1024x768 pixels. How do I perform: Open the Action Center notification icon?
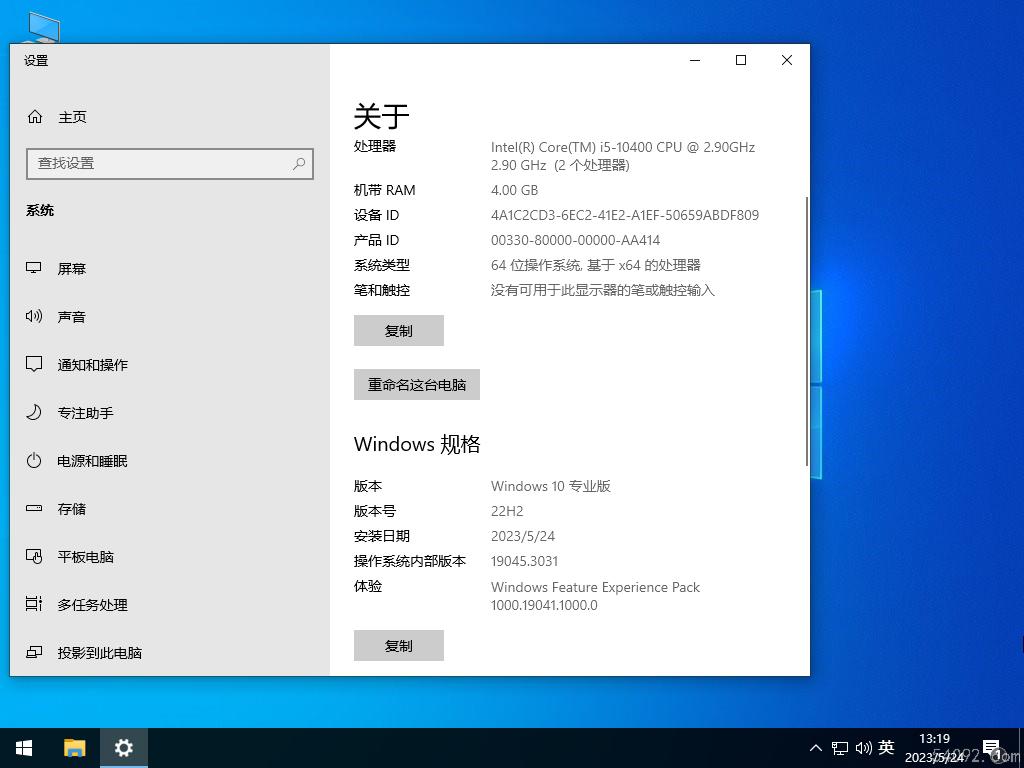click(x=992, y=748)
